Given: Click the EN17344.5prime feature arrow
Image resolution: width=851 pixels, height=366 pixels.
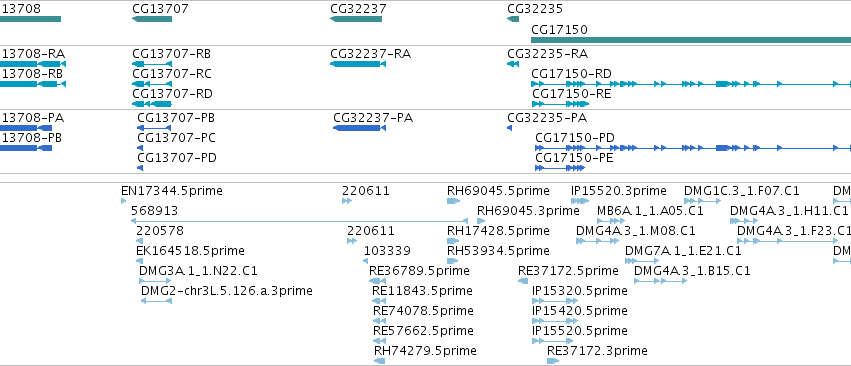Looking at the screenshot, I should point(124,201).
